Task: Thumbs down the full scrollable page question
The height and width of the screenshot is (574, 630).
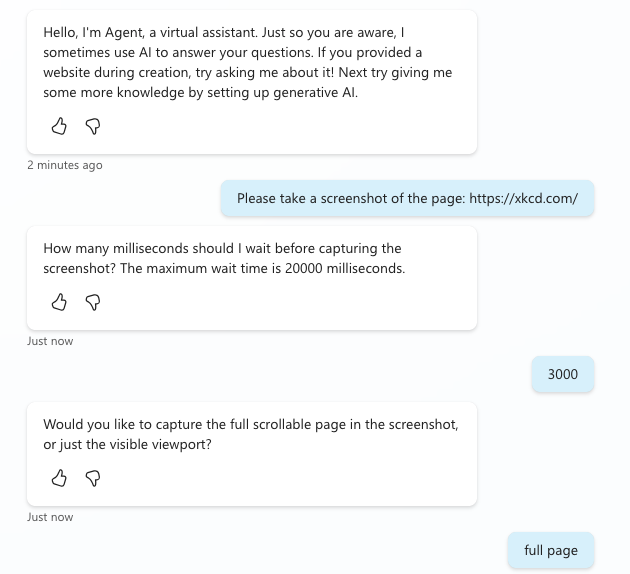Action: pos(92,478)
